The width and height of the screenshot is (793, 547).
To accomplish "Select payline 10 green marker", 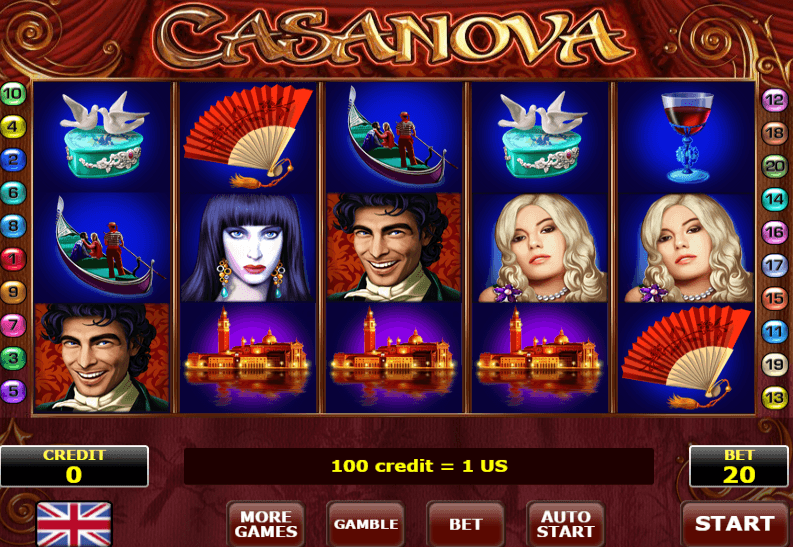I will point(13,94).
